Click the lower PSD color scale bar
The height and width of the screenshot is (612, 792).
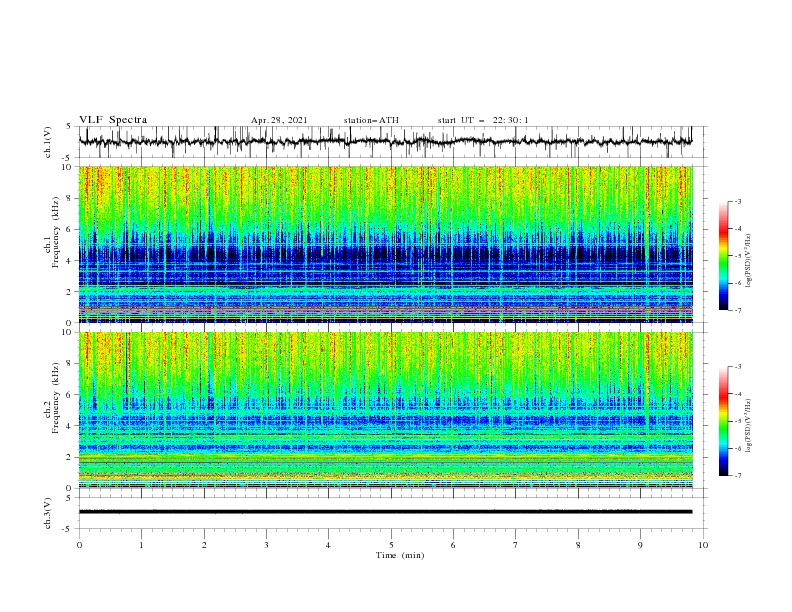723,421
